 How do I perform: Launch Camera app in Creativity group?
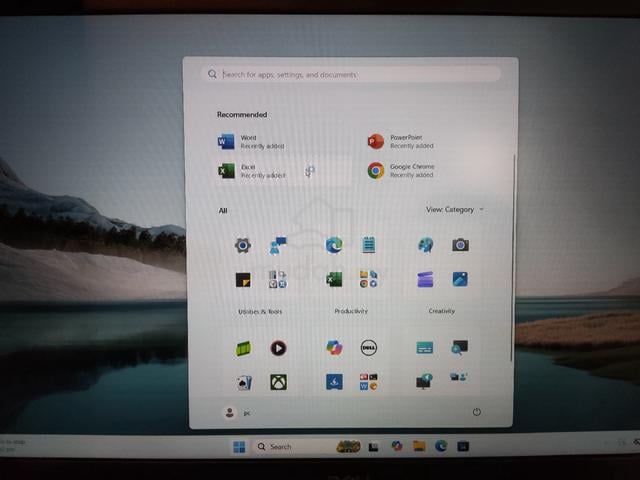[460, 245]
